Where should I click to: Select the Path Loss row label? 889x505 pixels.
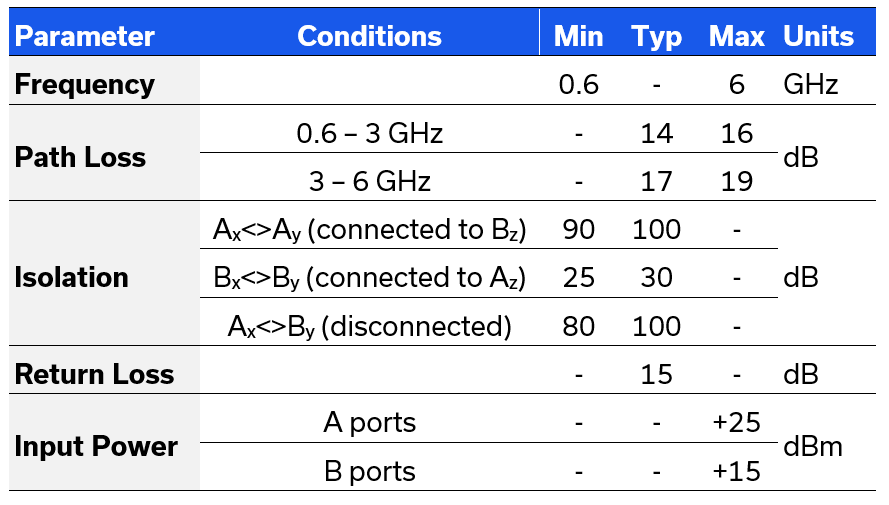[80, 158]
